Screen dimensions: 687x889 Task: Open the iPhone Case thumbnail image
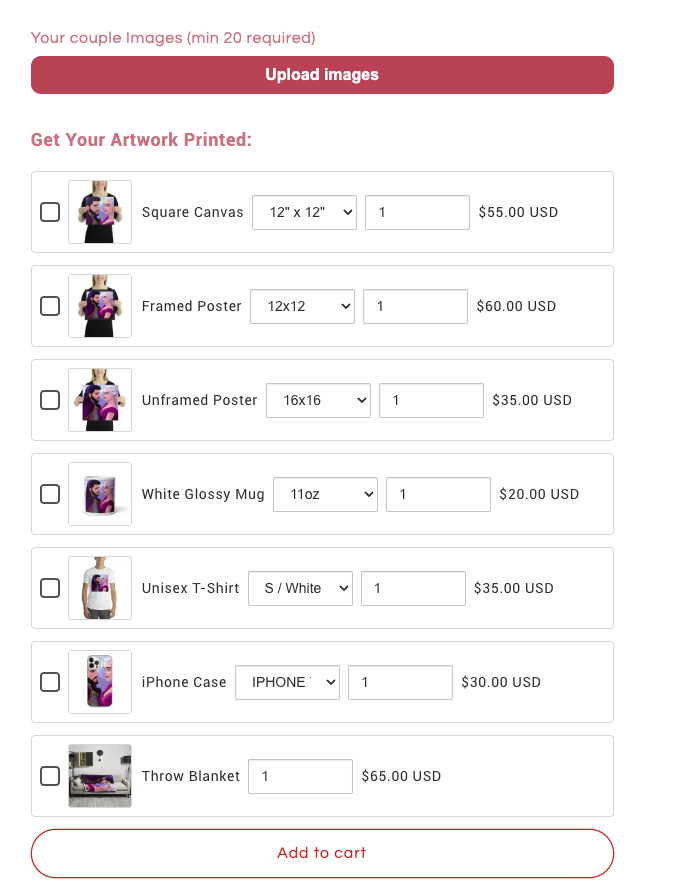100,682
